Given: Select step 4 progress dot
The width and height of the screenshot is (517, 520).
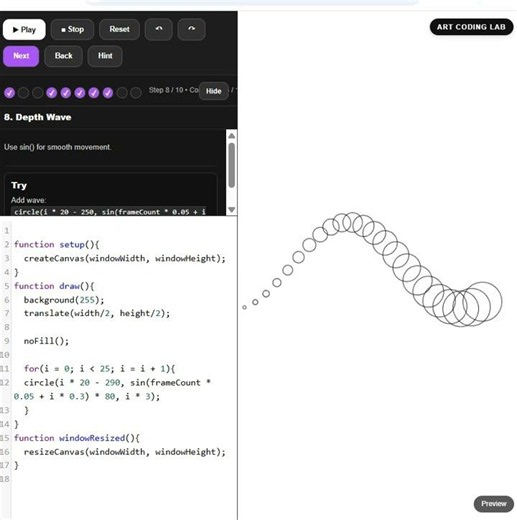Looking at the screenshot, I should pos(52,93).
